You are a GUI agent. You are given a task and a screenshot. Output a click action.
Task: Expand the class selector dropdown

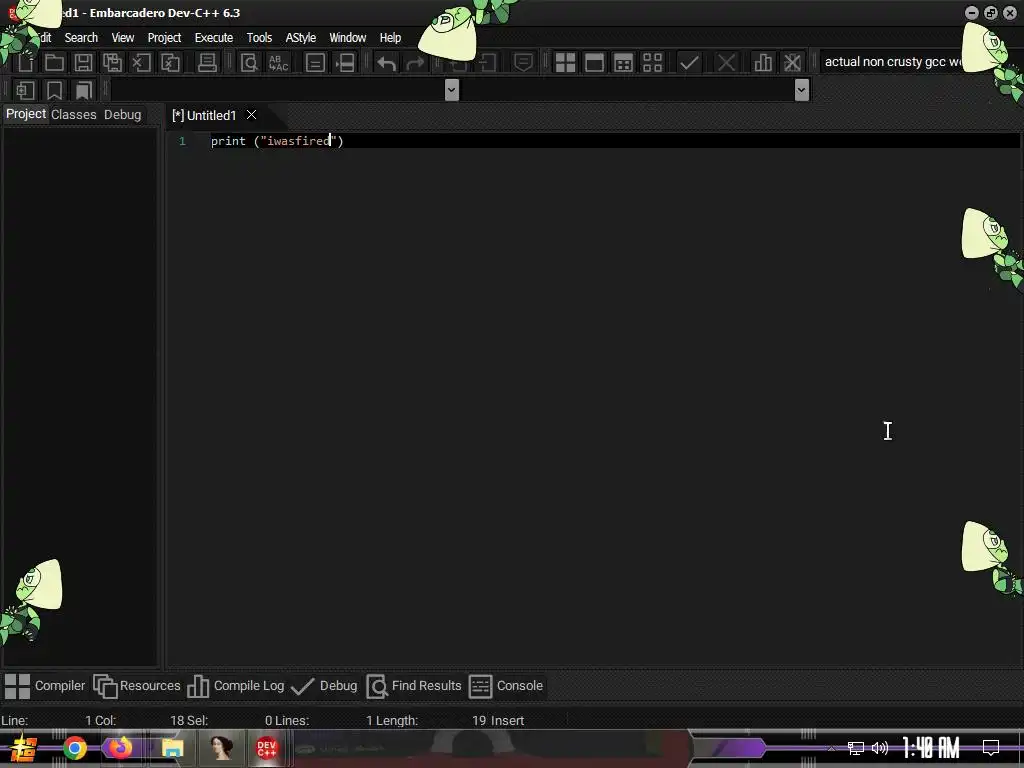tap(451, 90)
